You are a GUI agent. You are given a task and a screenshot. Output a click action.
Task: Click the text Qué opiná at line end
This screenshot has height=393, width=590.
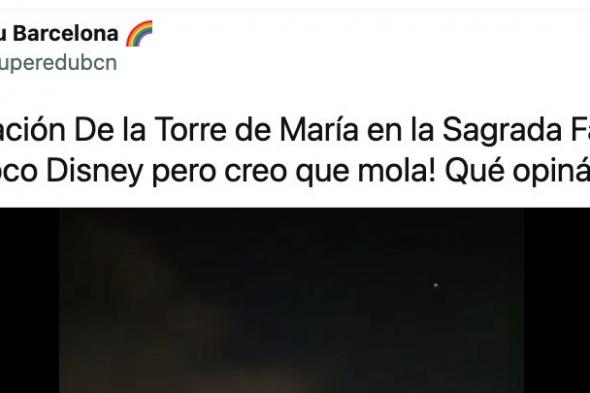click(x=517, y=172)
